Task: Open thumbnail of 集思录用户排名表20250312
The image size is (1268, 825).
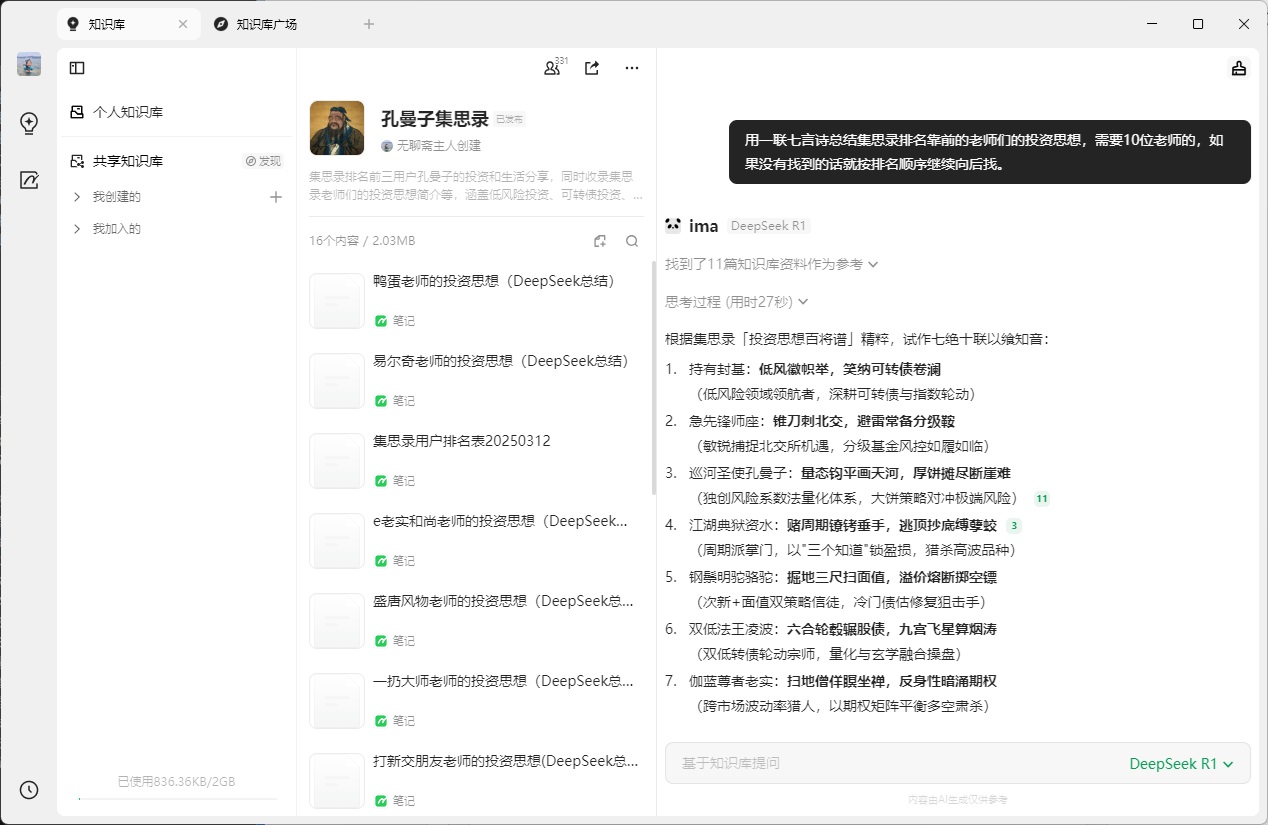Action: tap(337, 461)
